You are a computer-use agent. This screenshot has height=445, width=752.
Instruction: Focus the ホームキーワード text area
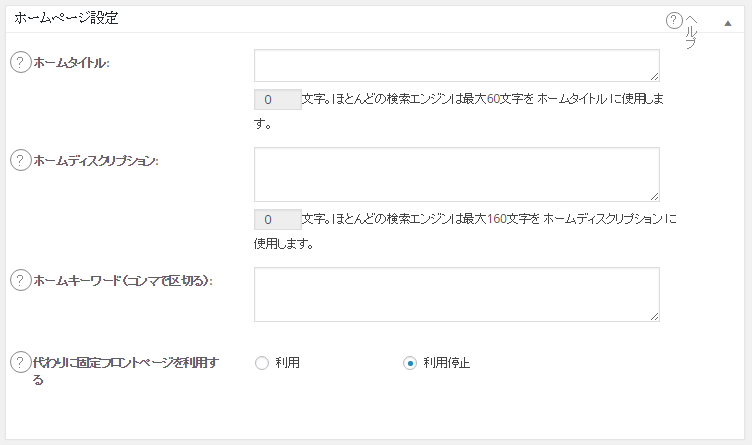point(457,294)
